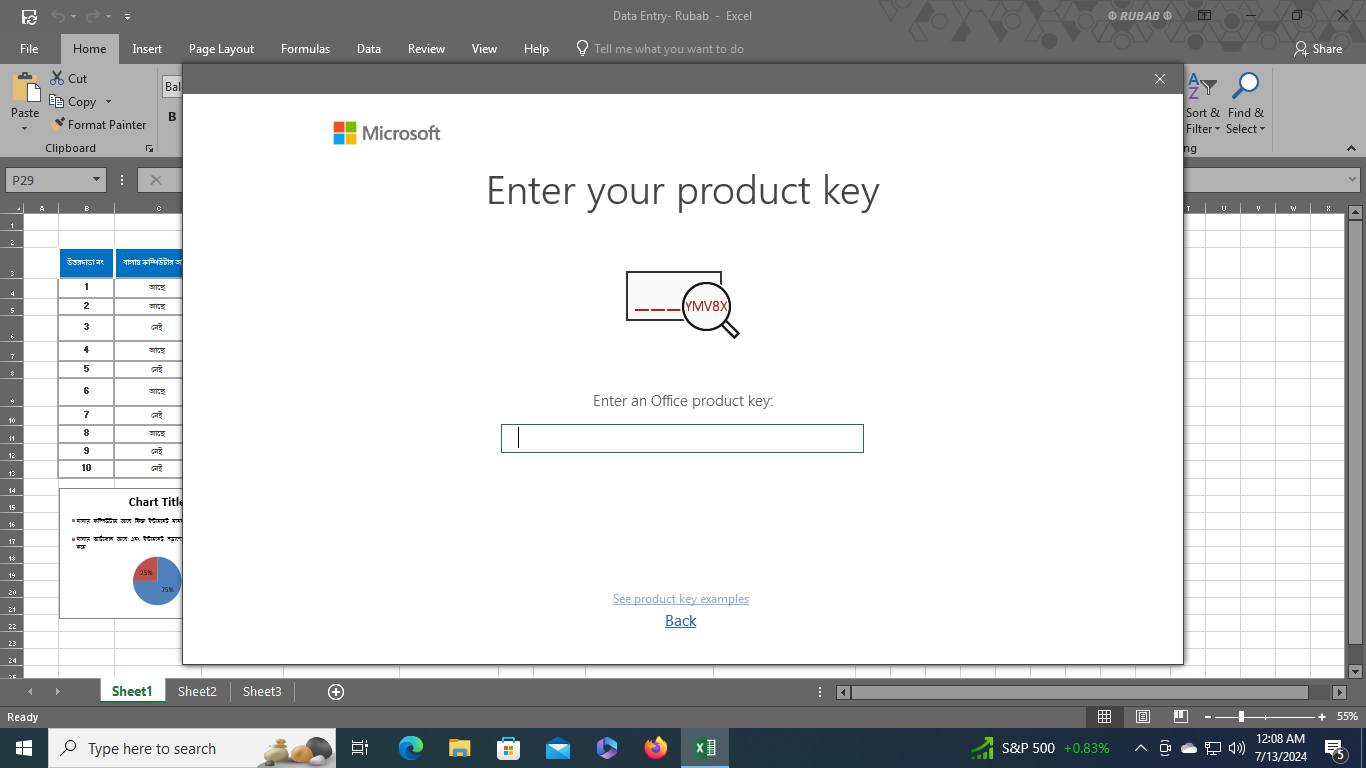Click the Office product key input field
The width and height of the screenshot is (1366, 768).
click(682, 438)
